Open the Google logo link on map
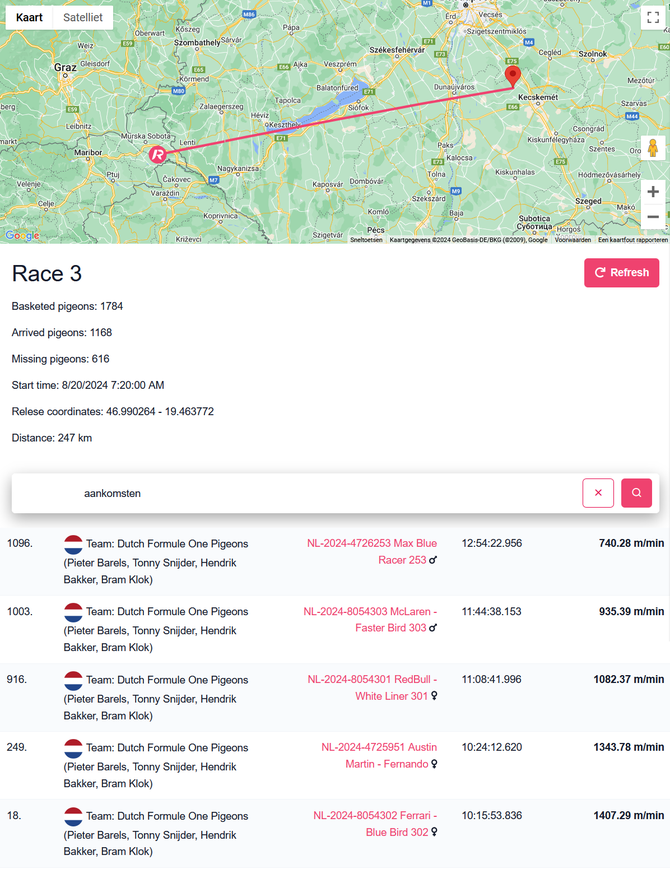The width and height of the screenshot is (670, 869). tap(22, 236)
